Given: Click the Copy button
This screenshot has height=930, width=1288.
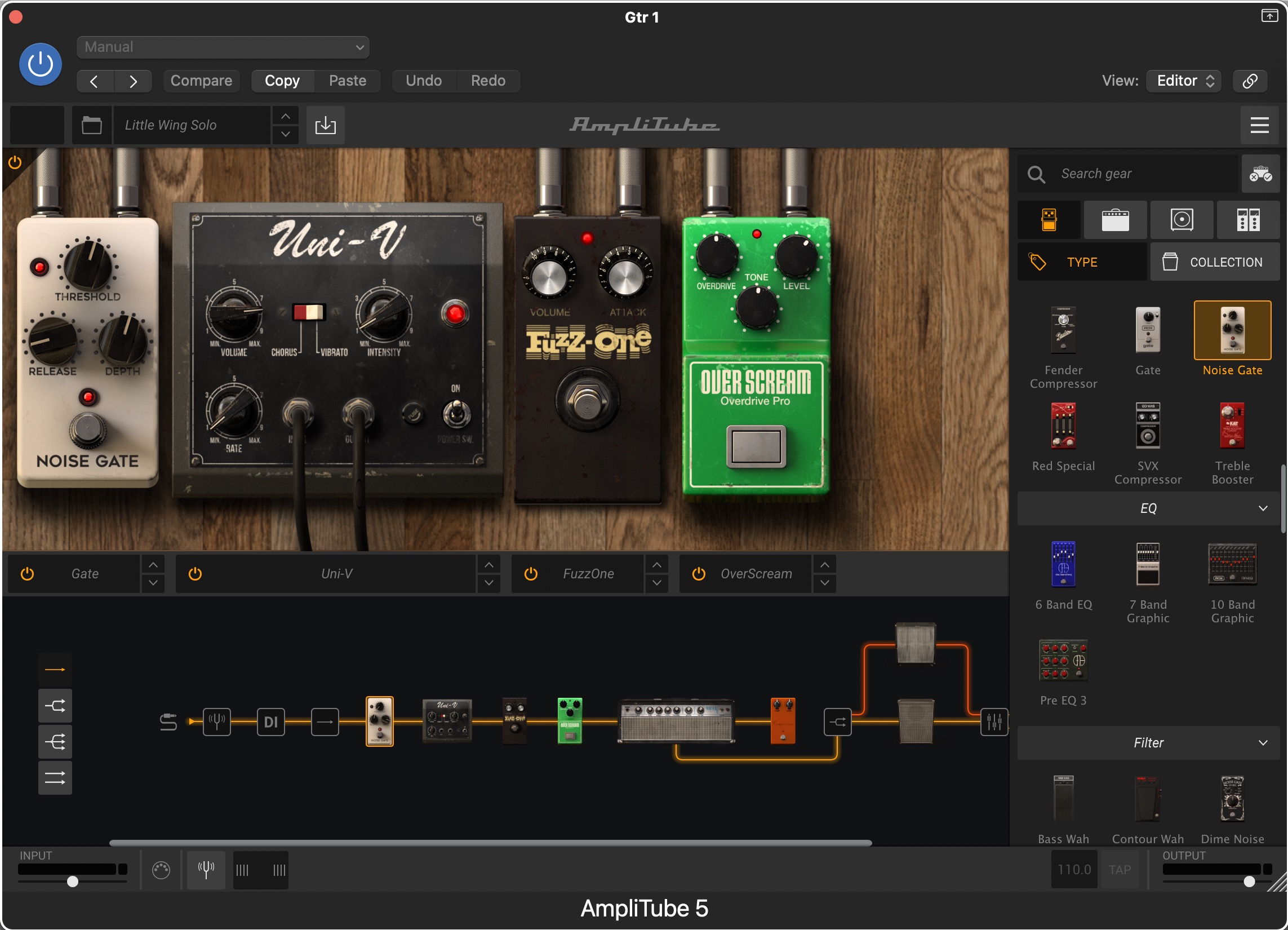Looking at the screenshot, I should (282, 81).
